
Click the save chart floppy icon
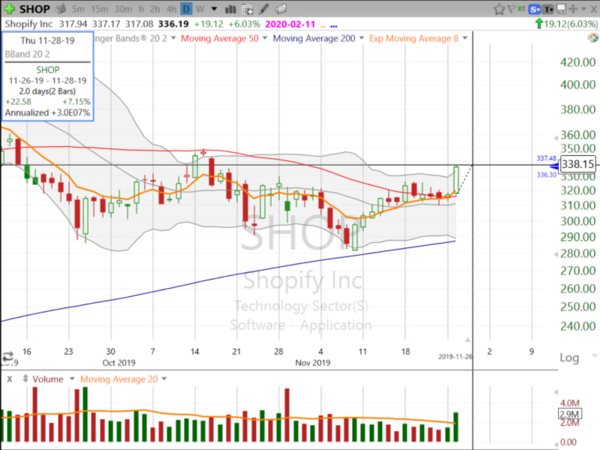pyautogui.click(x=561, y=9)
